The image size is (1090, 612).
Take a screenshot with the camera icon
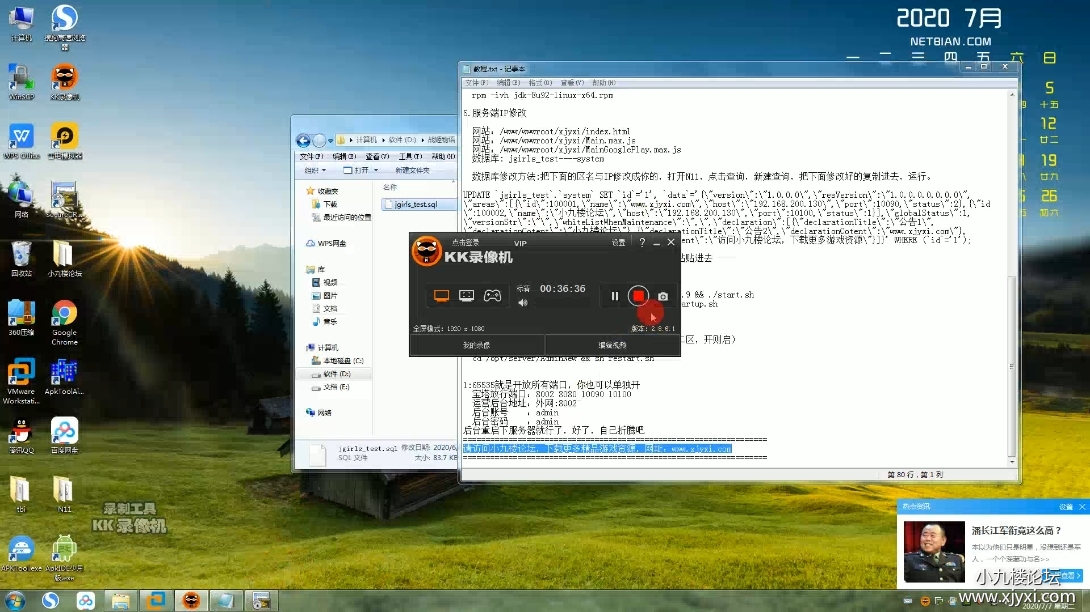point(662,296)
